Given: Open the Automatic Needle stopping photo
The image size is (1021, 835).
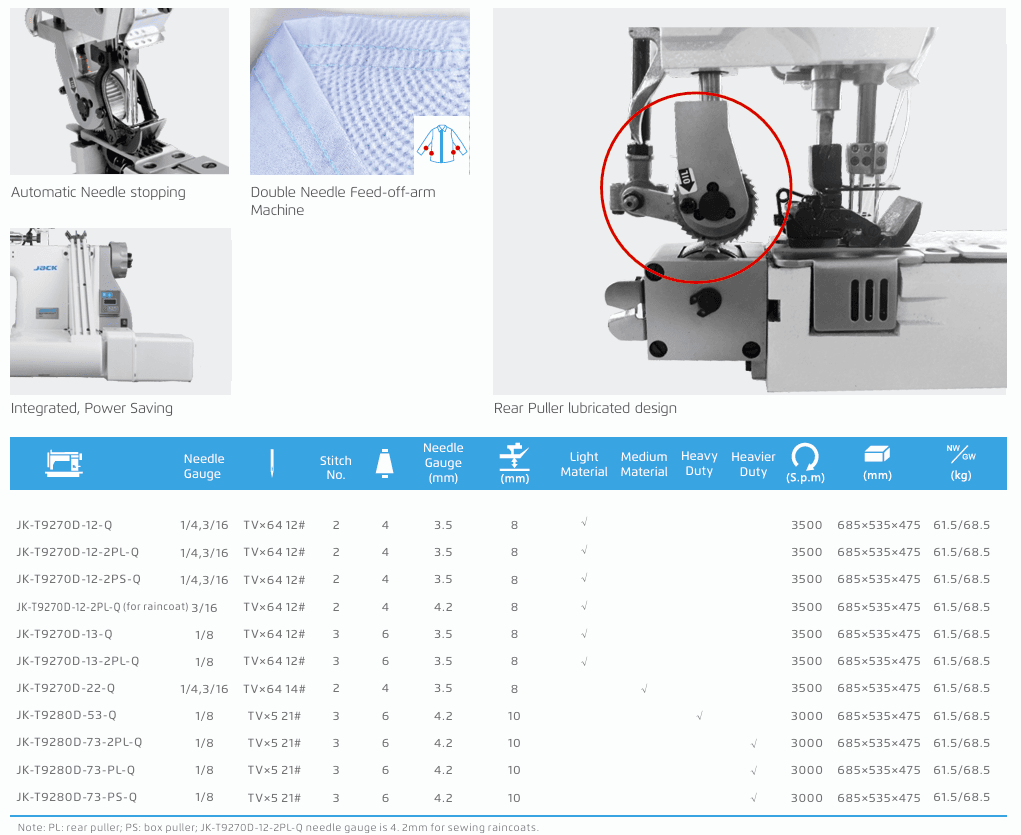Looking at the screenshot, I should (119, 91).
